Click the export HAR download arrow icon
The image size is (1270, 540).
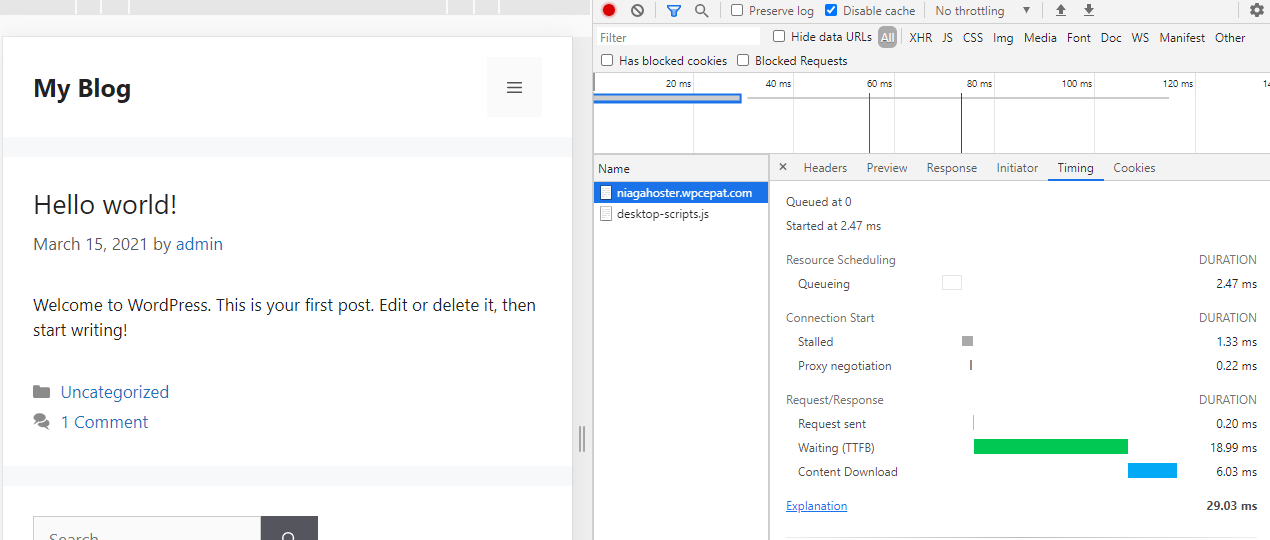click(1089, 11)
